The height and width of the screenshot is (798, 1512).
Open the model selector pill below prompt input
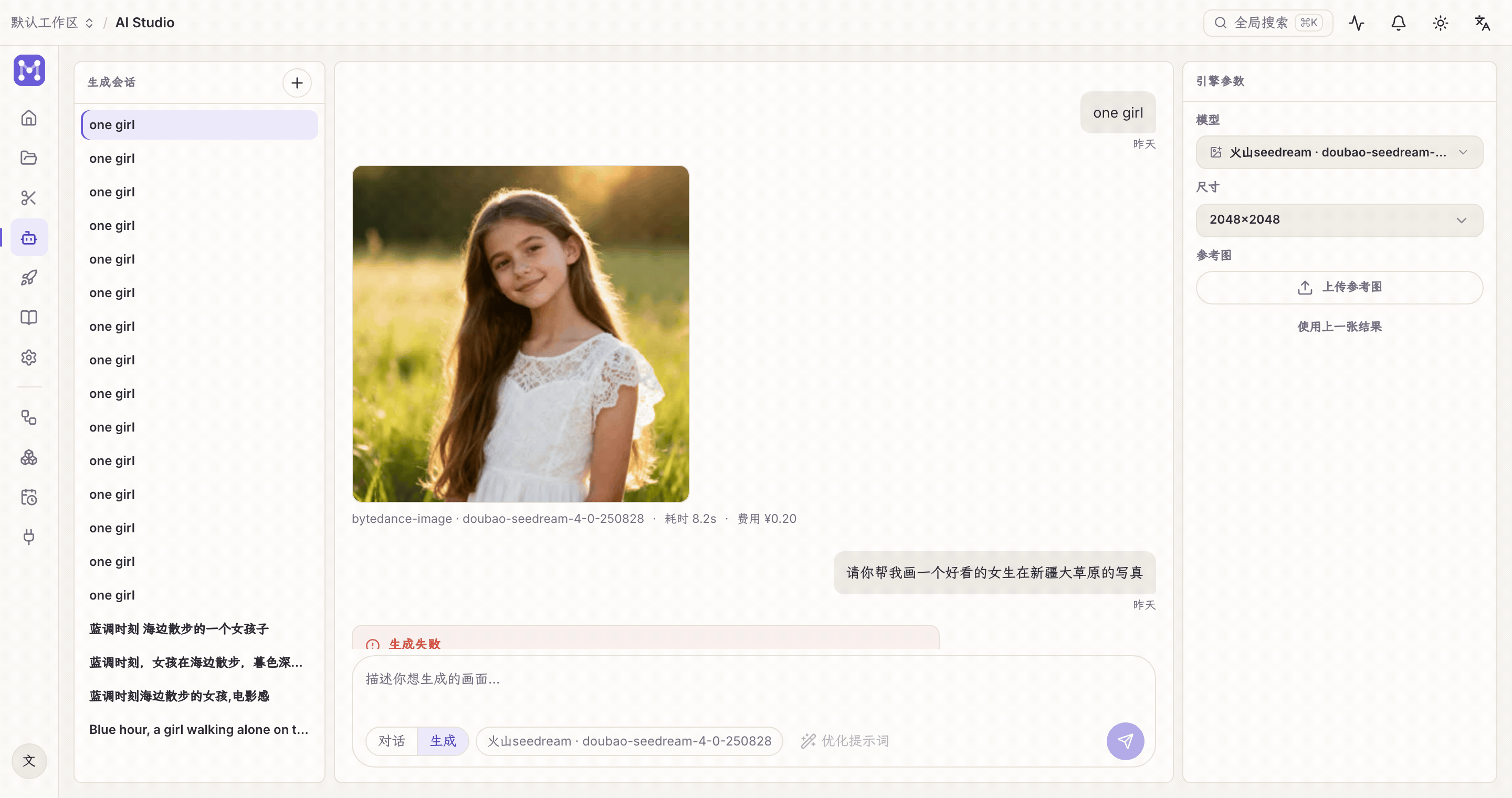pos(629,741)
